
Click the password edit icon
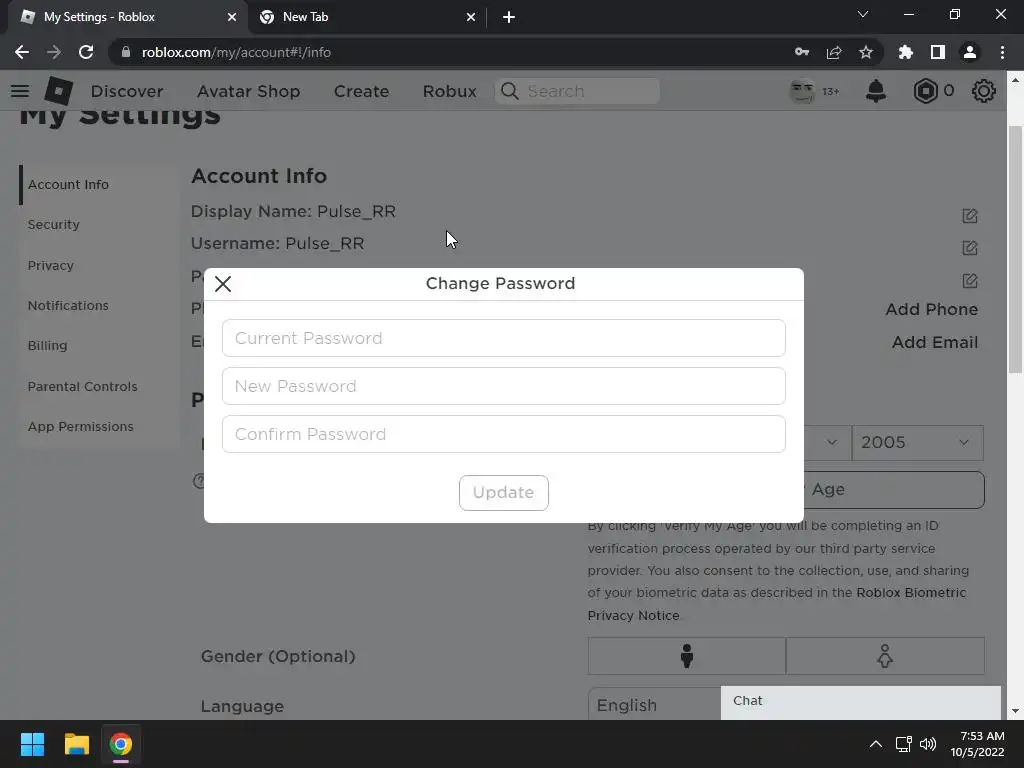(x=970, y=281)
